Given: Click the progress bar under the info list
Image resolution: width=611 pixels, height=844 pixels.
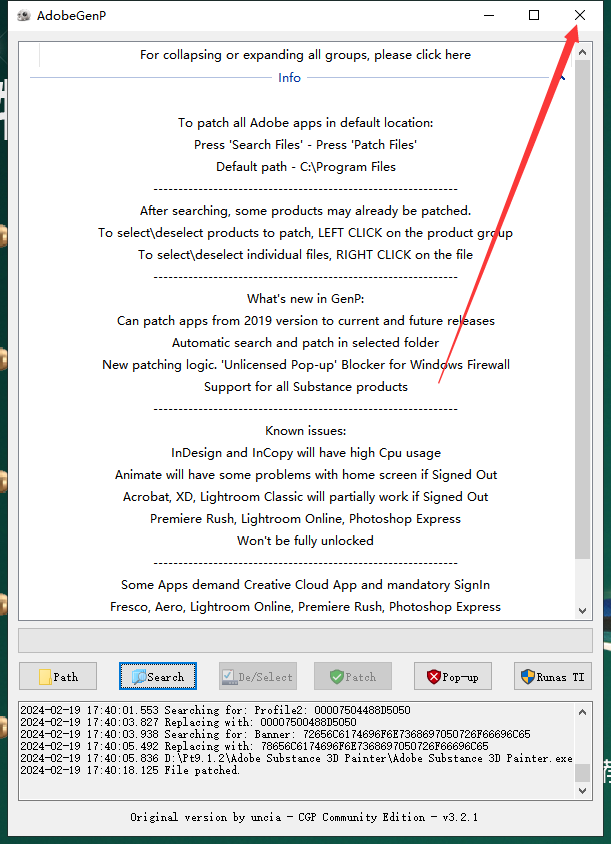Looking at the screenshot, I should click(x=305, y=641).
